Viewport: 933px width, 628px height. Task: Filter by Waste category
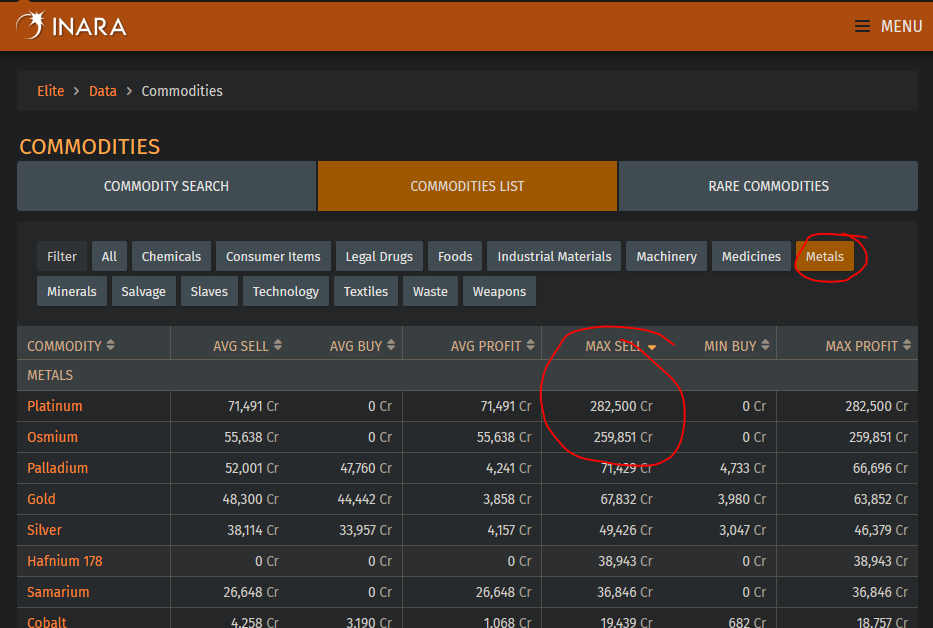pos(430,292)
